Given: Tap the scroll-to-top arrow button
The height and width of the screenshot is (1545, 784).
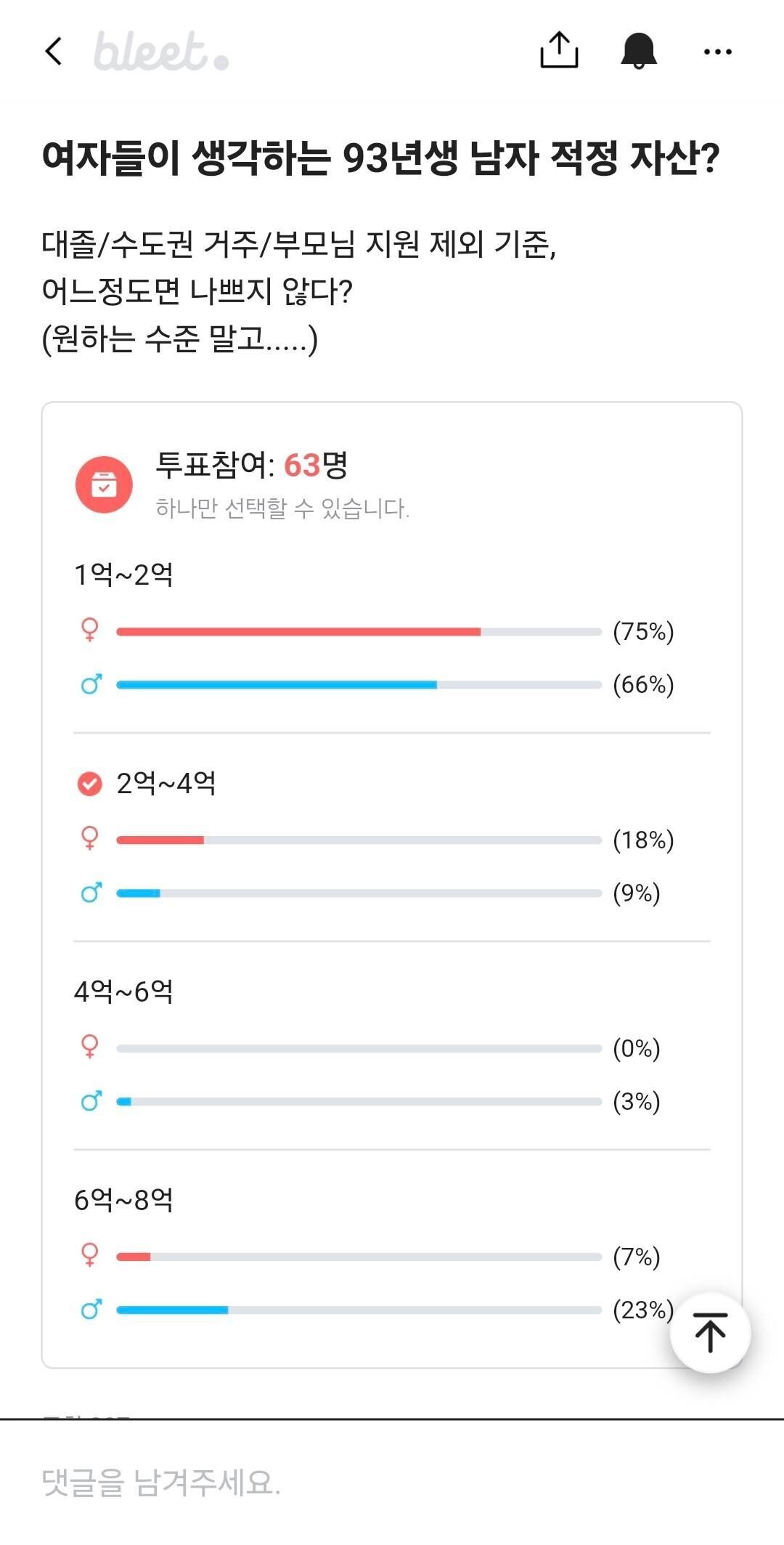Looking at the screenshot, I should point(711,1331).
